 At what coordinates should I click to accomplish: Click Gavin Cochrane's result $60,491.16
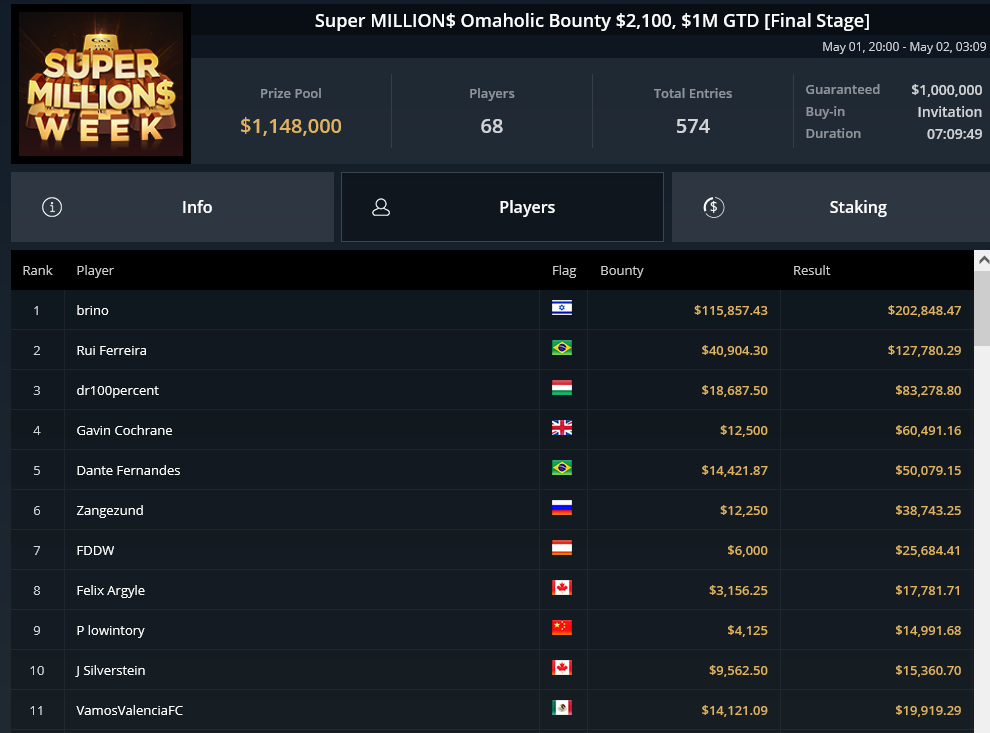click(928, 431)
